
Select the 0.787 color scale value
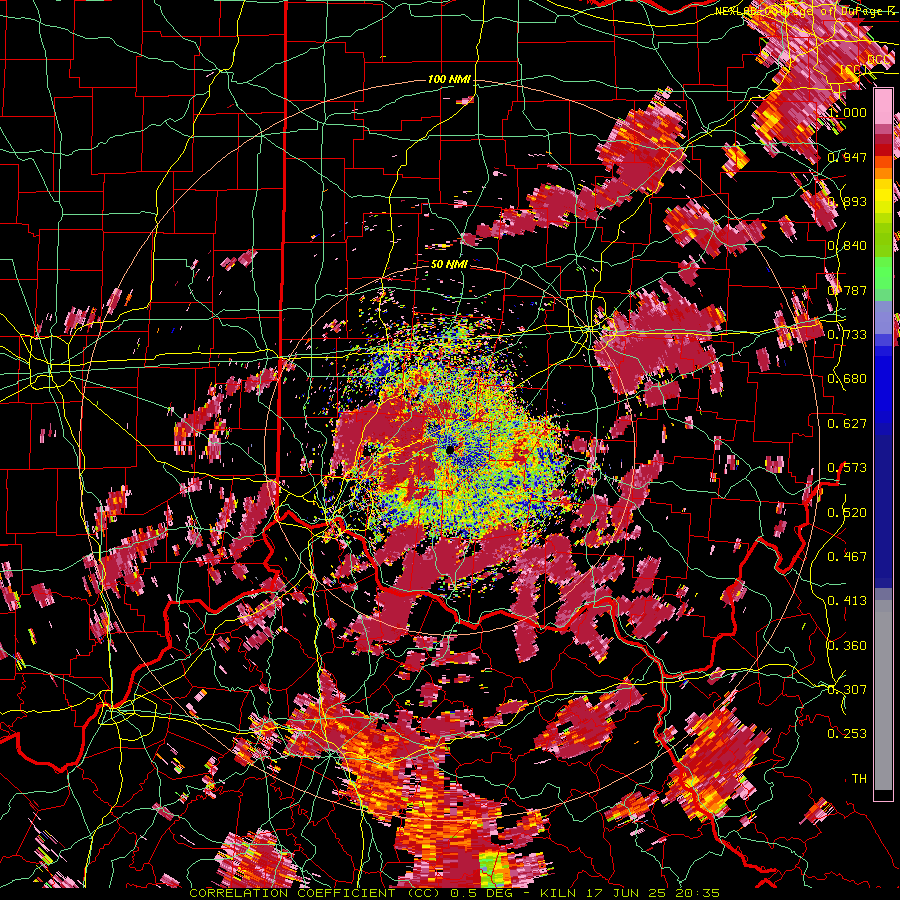(847, 290)
